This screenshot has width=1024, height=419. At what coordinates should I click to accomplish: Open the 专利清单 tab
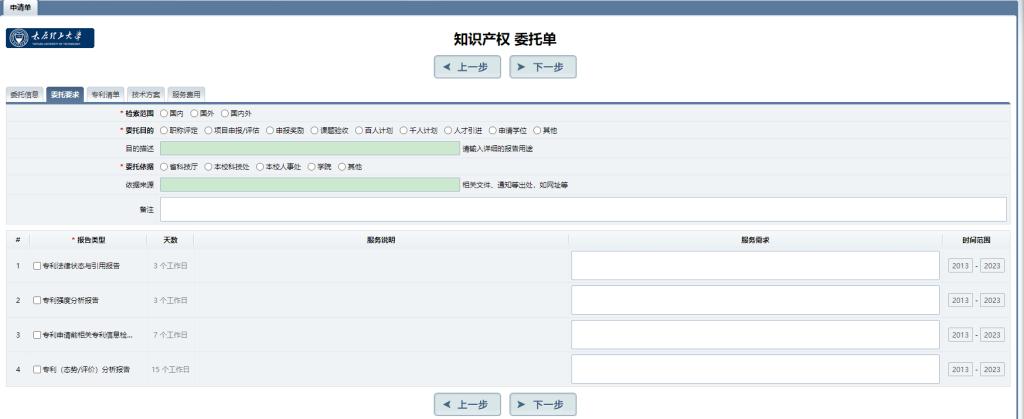(105, 94)
